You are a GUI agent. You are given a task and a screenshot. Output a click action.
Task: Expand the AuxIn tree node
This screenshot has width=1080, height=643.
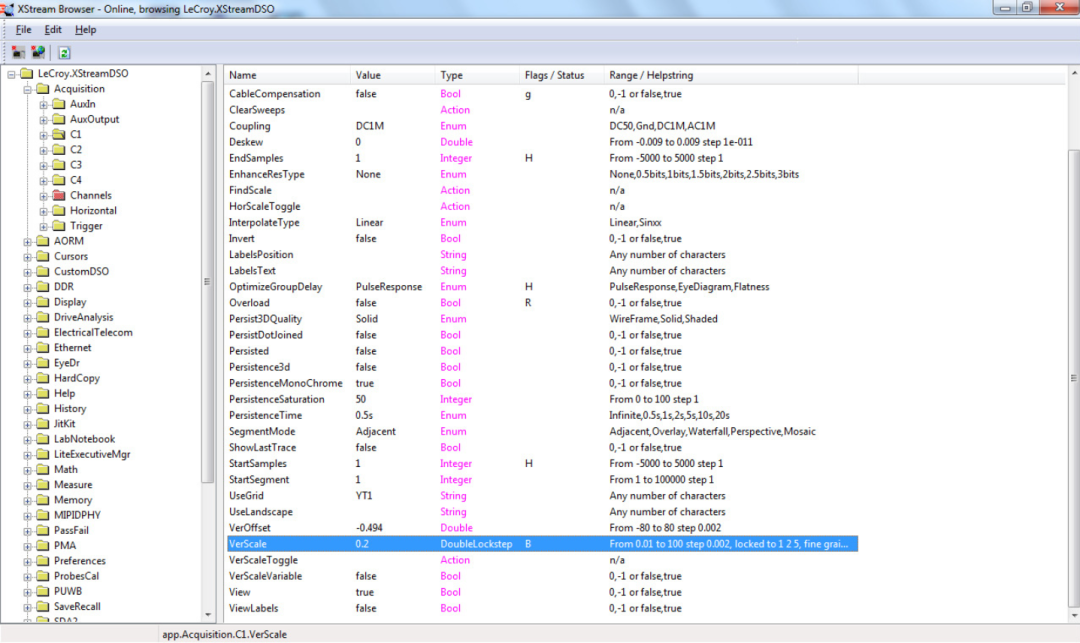(x=42, y=103)
